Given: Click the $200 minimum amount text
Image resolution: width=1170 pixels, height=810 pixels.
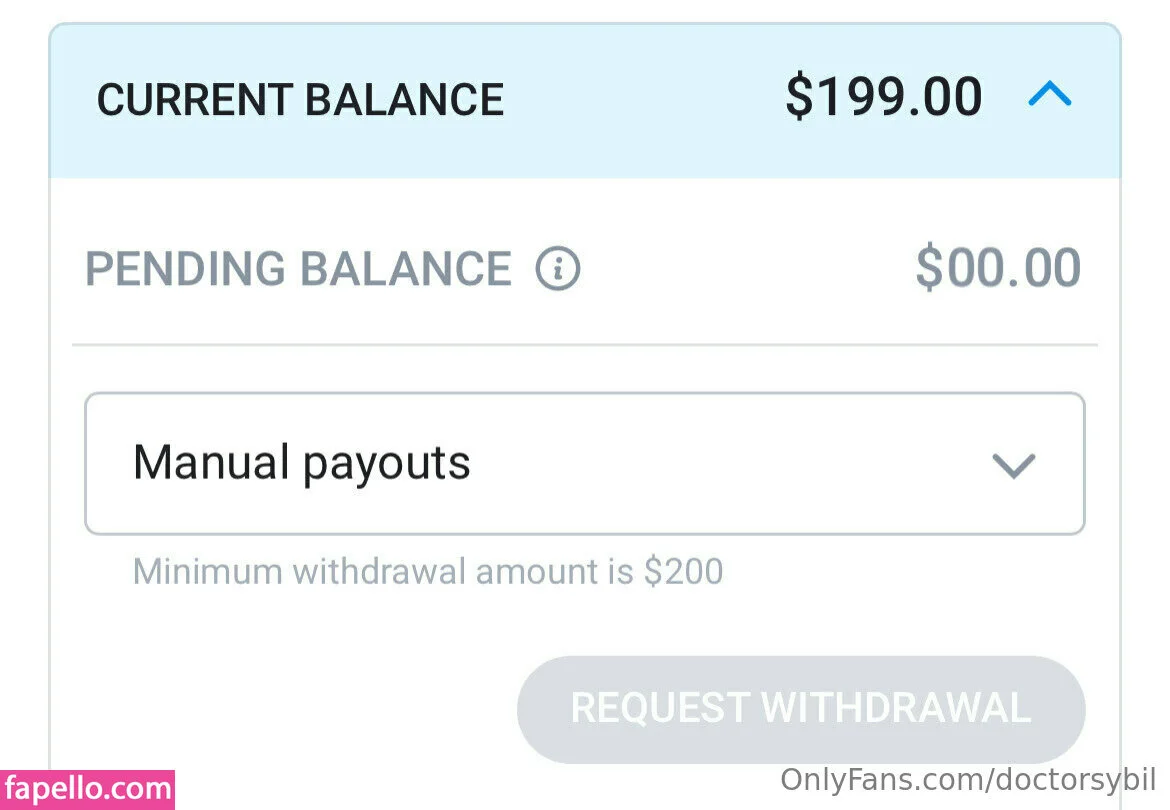Looking at the screenshot, I should pyautogui.click(x=683, y=572).
